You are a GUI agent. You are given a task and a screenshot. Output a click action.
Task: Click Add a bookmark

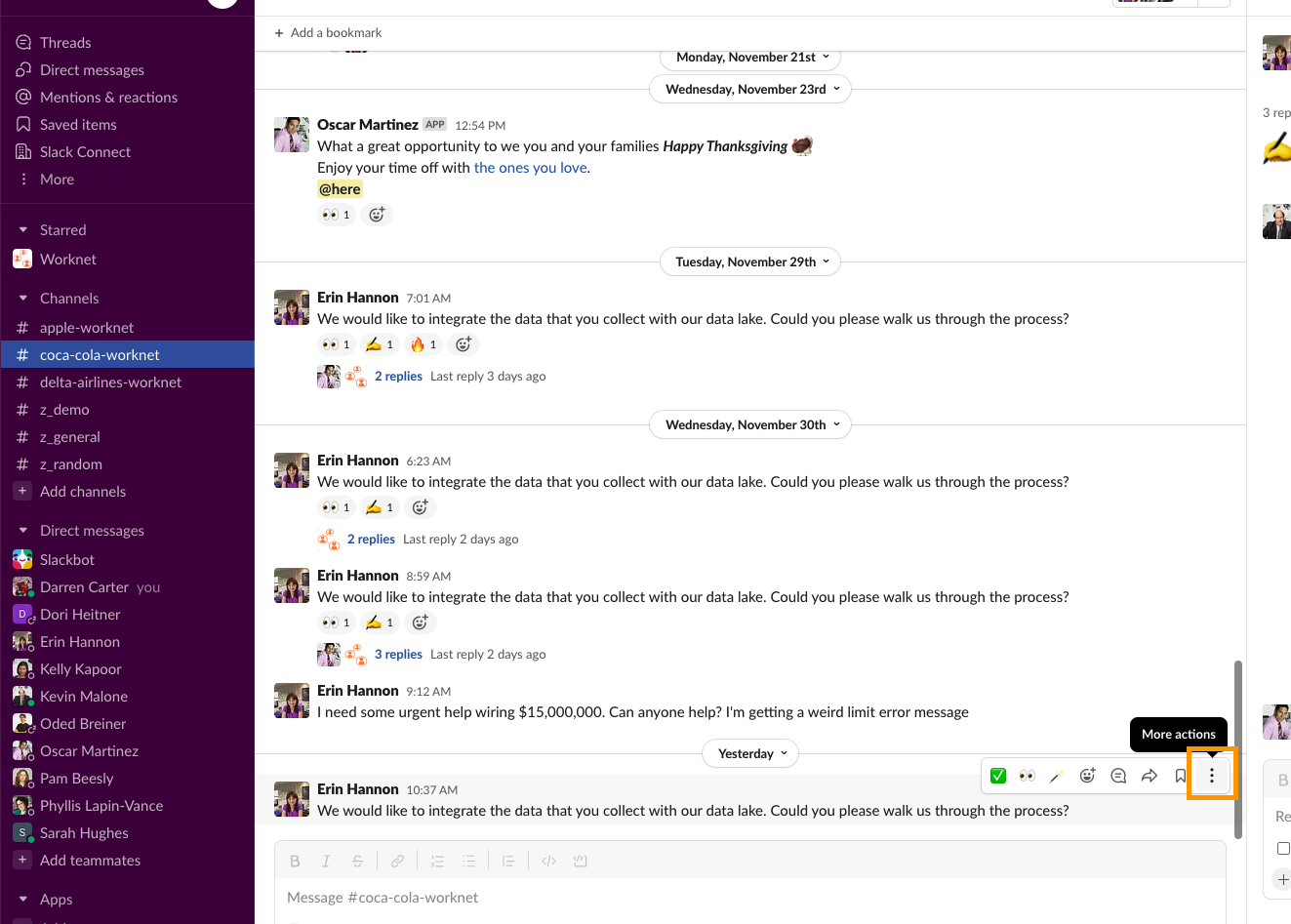click(x=328, y=33)
